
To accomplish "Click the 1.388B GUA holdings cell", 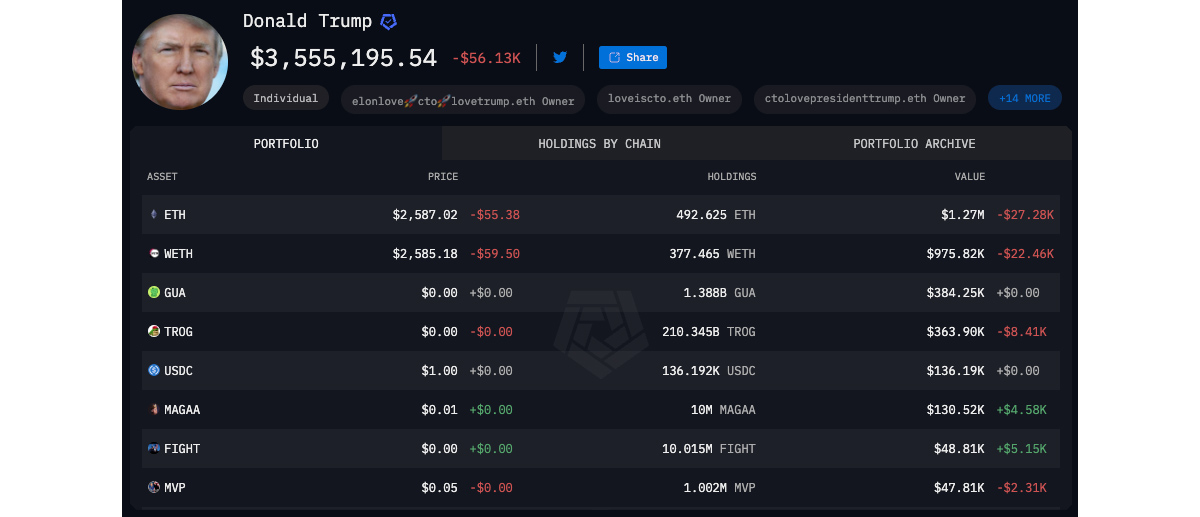I will pos(720,293).
